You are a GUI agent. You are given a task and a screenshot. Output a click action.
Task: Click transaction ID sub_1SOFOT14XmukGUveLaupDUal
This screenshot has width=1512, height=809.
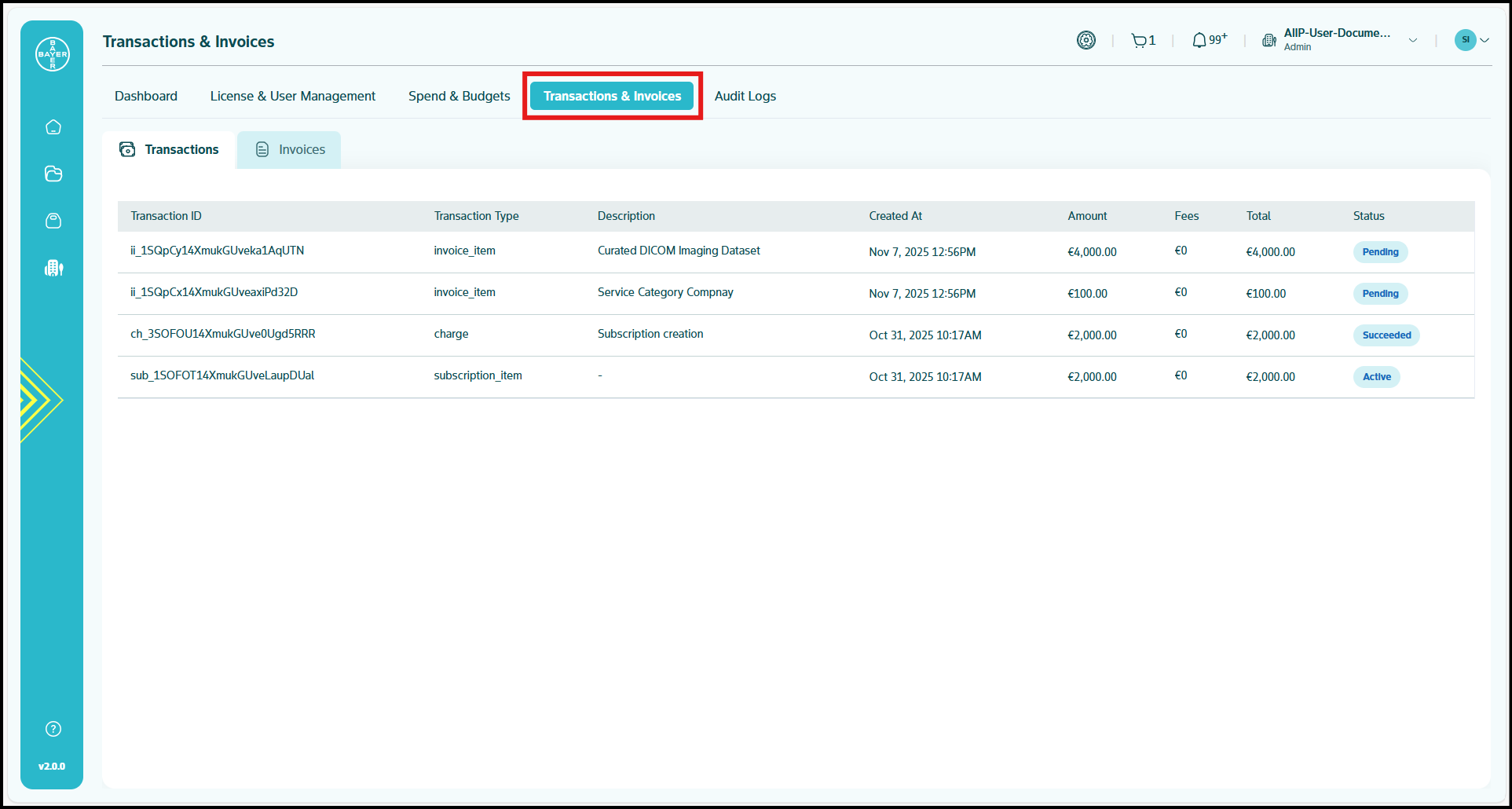click(222, 376)
